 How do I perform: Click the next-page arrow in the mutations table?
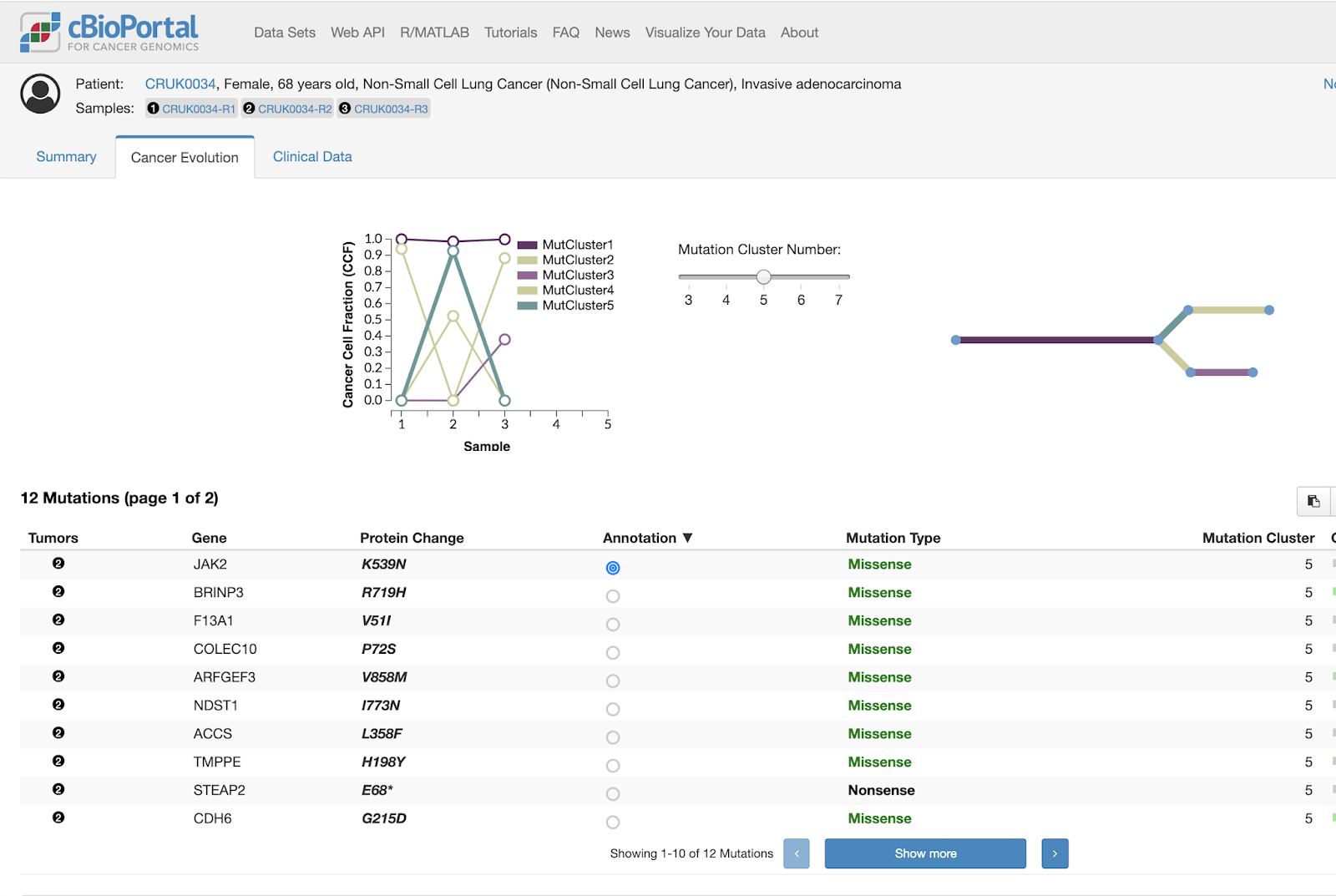point(1055,853)
